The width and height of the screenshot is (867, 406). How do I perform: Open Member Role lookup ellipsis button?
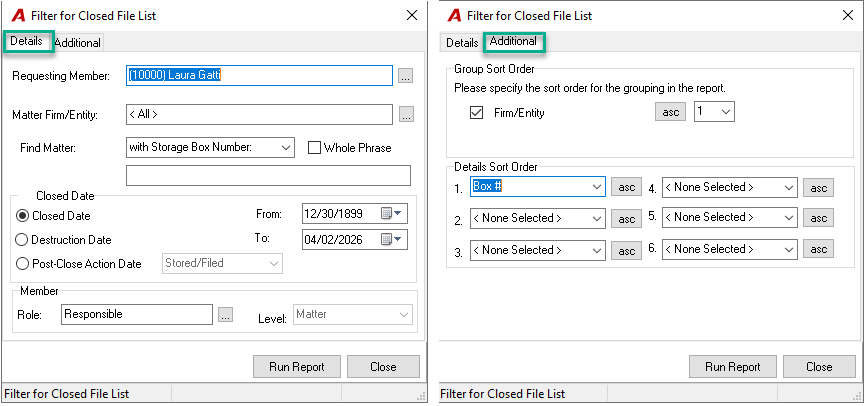(225, 315)
